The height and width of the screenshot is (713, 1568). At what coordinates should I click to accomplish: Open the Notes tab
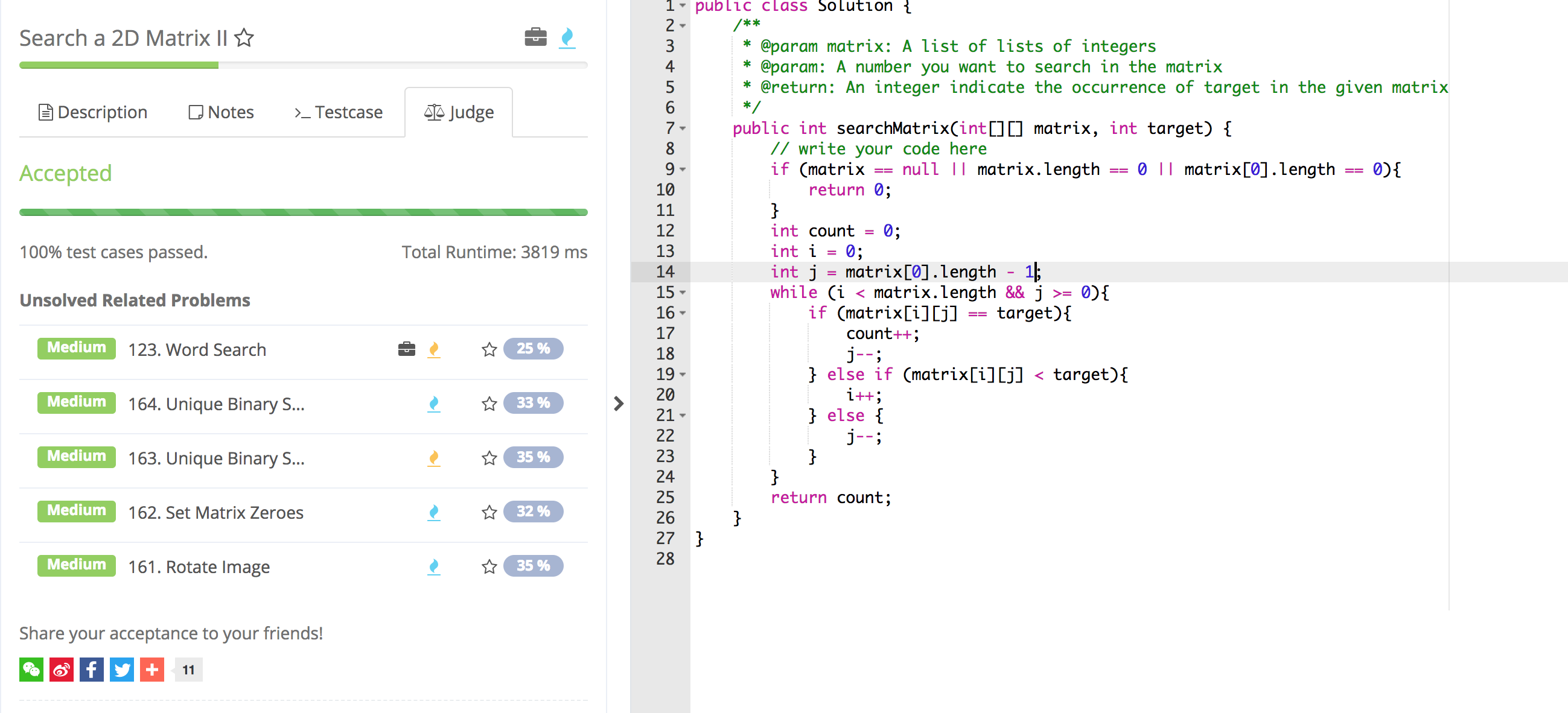tap(221, 112)
